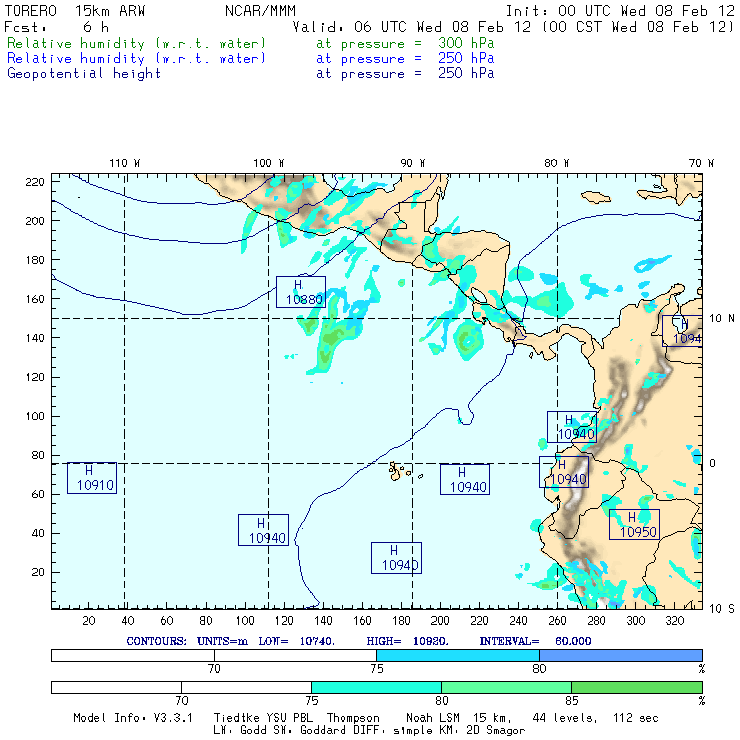Image resolution: width=740 pixels, height=740 pixels.
Task: Click the 'Fcst: 6 h' forecast hour text
Action: click(56, 27)
